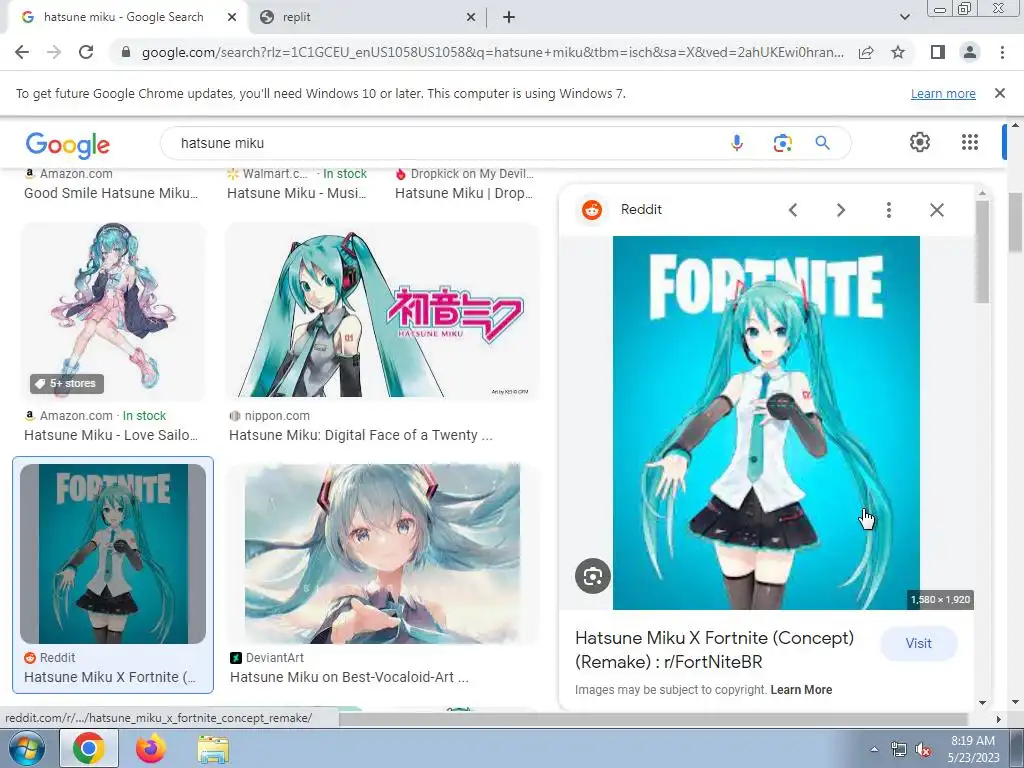Open the Reddit caption under Fortnite thumbnail
The image size is (1024, 768).
(x=110, y=677)
